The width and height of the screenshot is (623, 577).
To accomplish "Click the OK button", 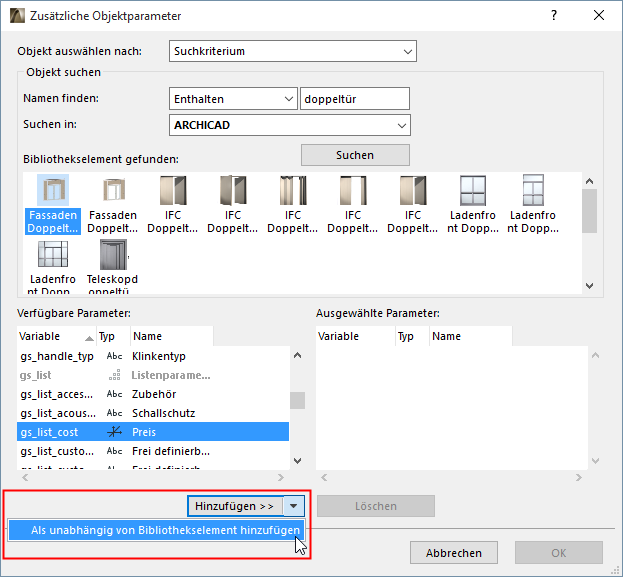I will pos(559,553).
